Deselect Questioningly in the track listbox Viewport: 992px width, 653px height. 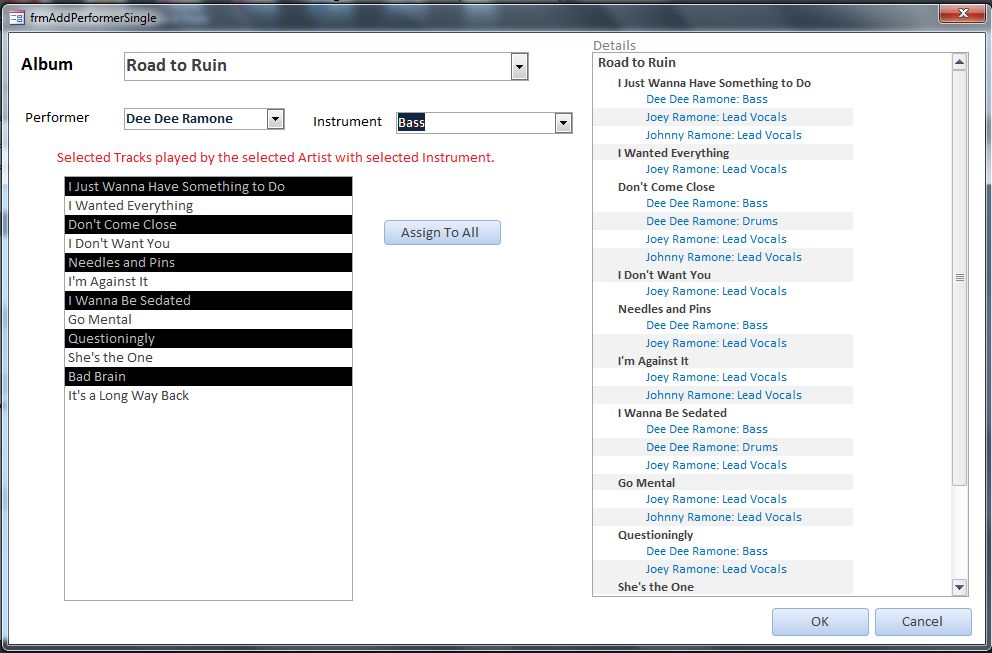click(x=208, y=339)
